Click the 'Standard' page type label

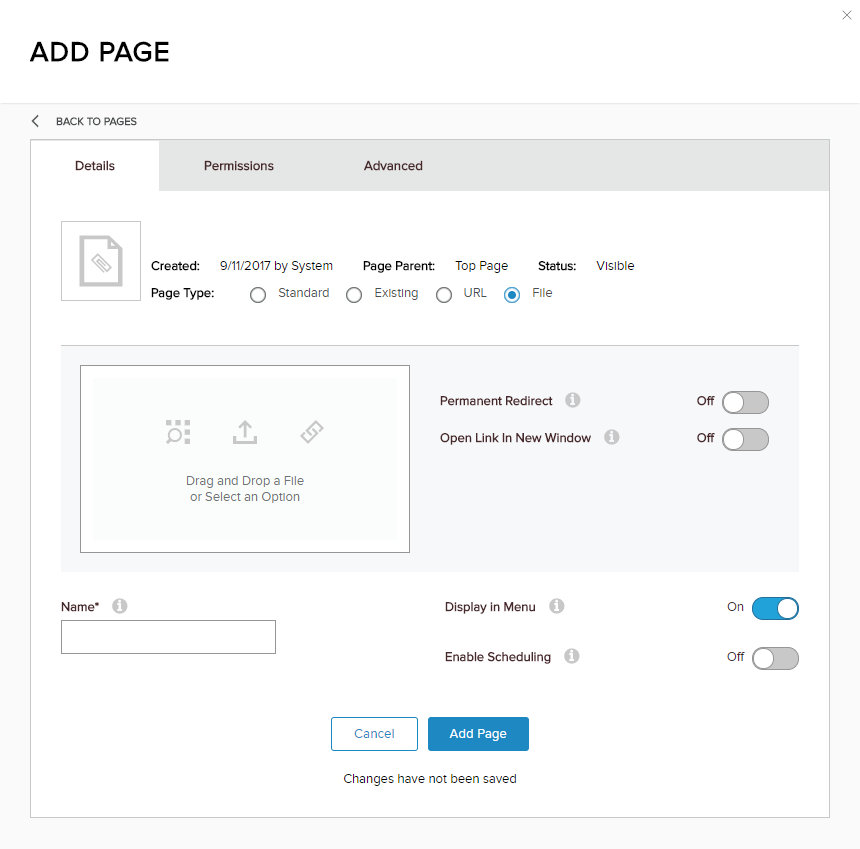(303, 293)
